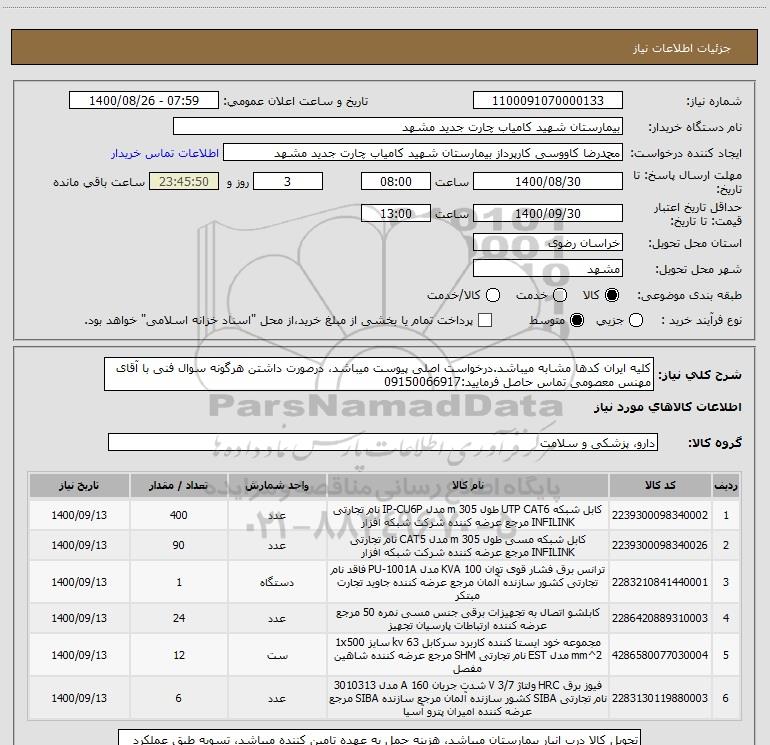Click quantity 400 in row 1
Viewport: 770px width, 745px height.
click(179, 515)
